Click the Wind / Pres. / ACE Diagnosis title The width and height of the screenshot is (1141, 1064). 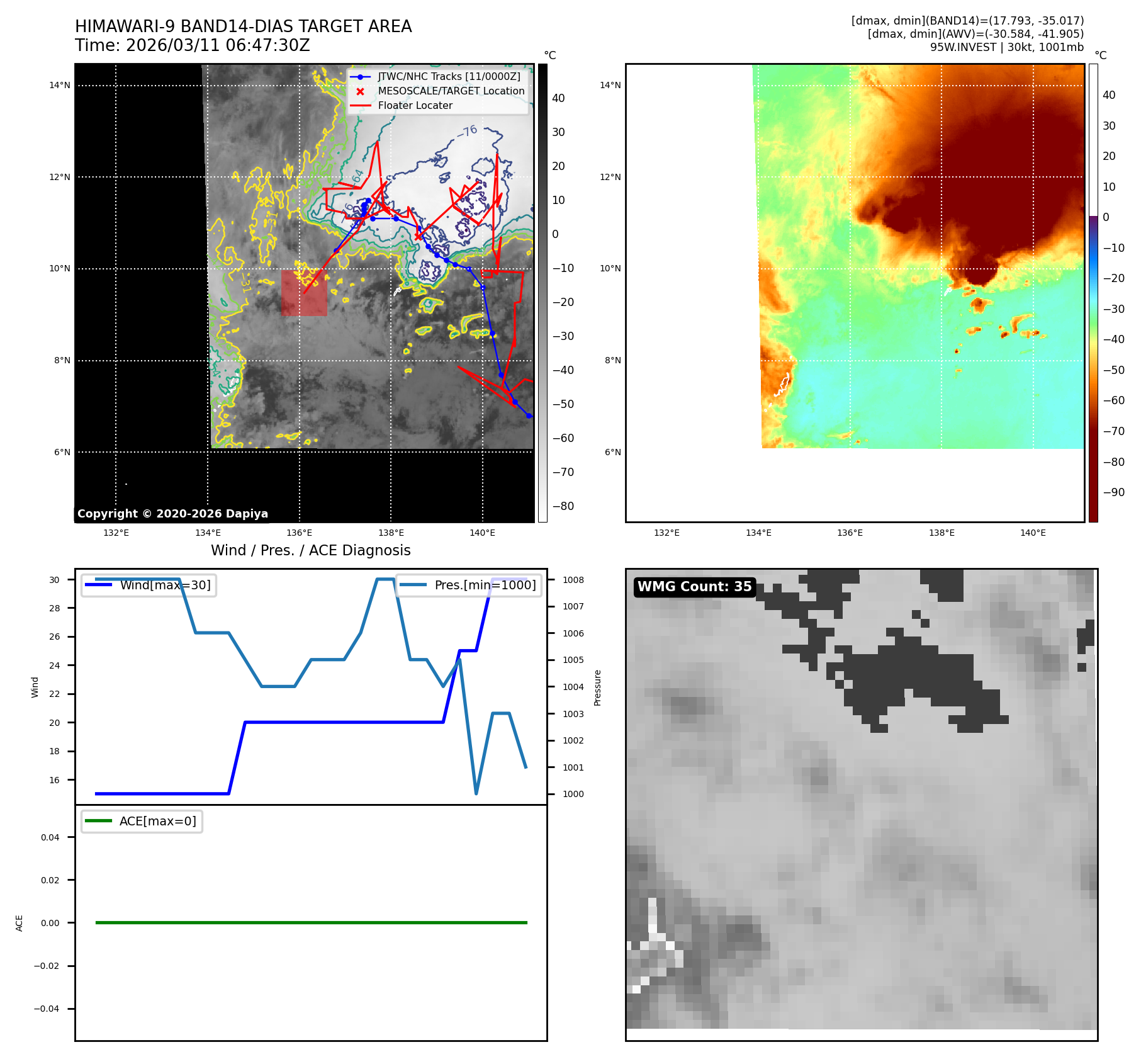(x=310, y=550)
